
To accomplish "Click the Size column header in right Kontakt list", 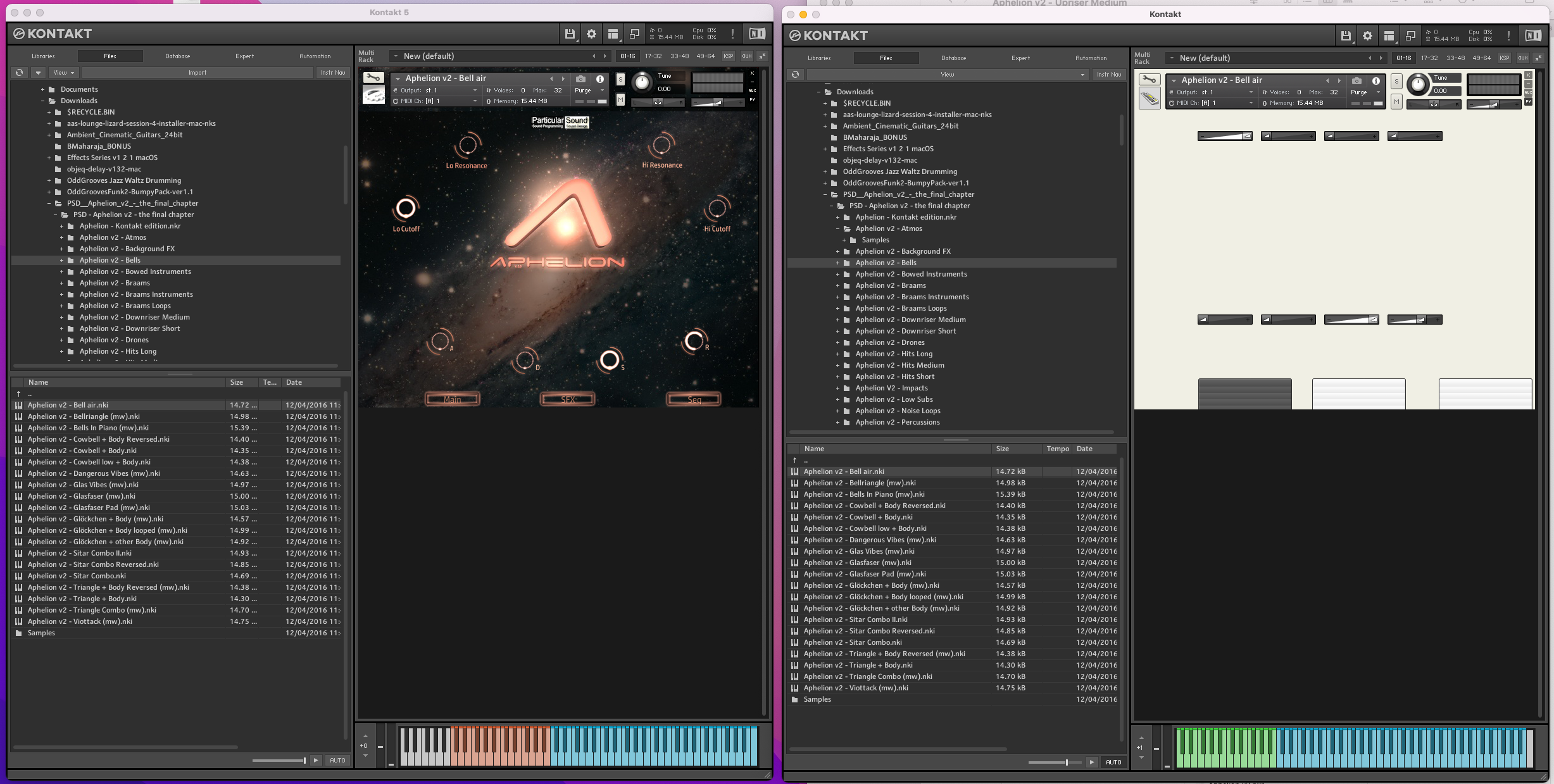I will tap(1016, 449).
